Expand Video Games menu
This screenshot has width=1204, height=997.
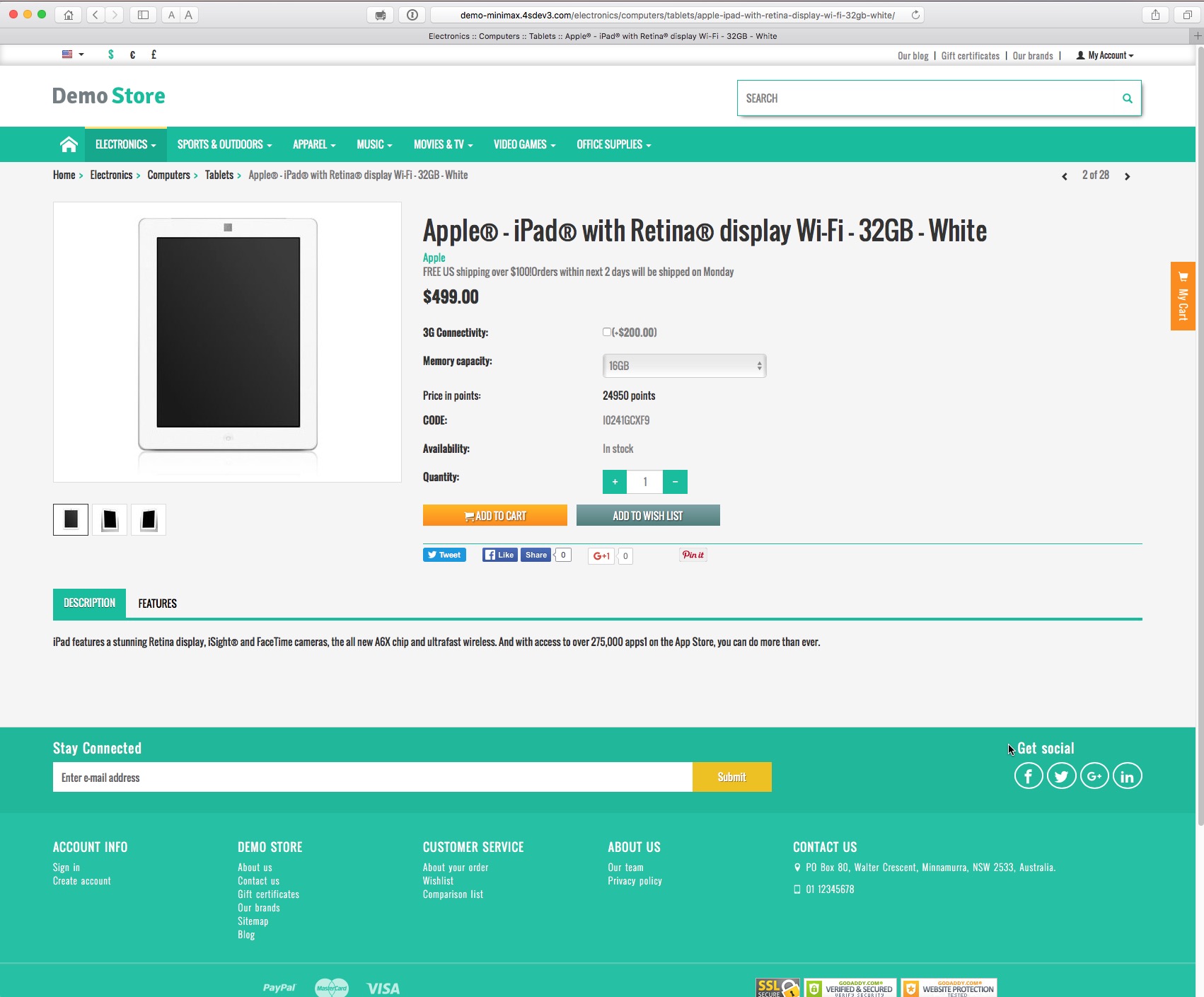click(x=524, y=144)
